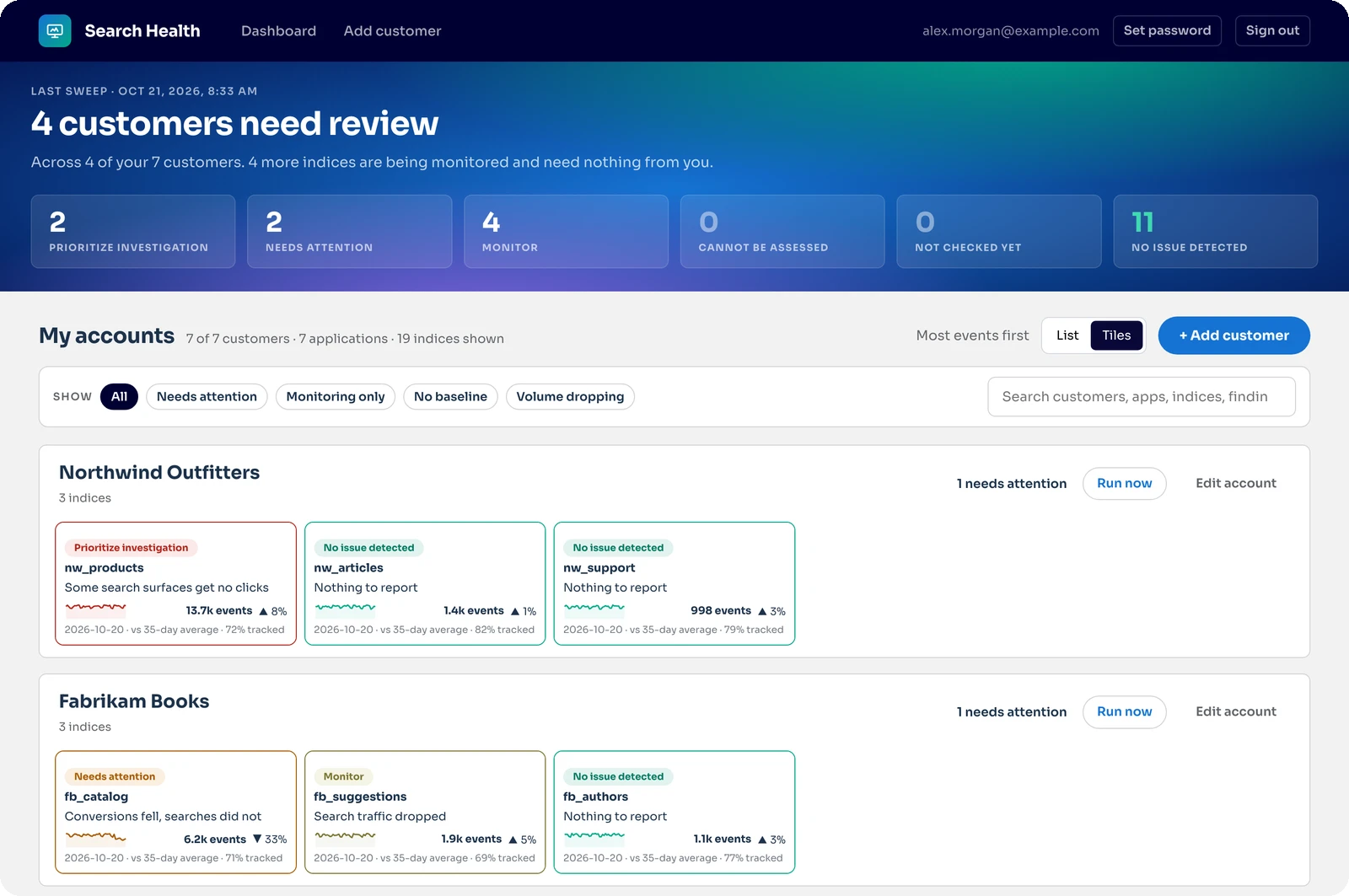1349x896 pixels.
Task: Open Add customer in top navigation
Action: (x=392, y=31)
